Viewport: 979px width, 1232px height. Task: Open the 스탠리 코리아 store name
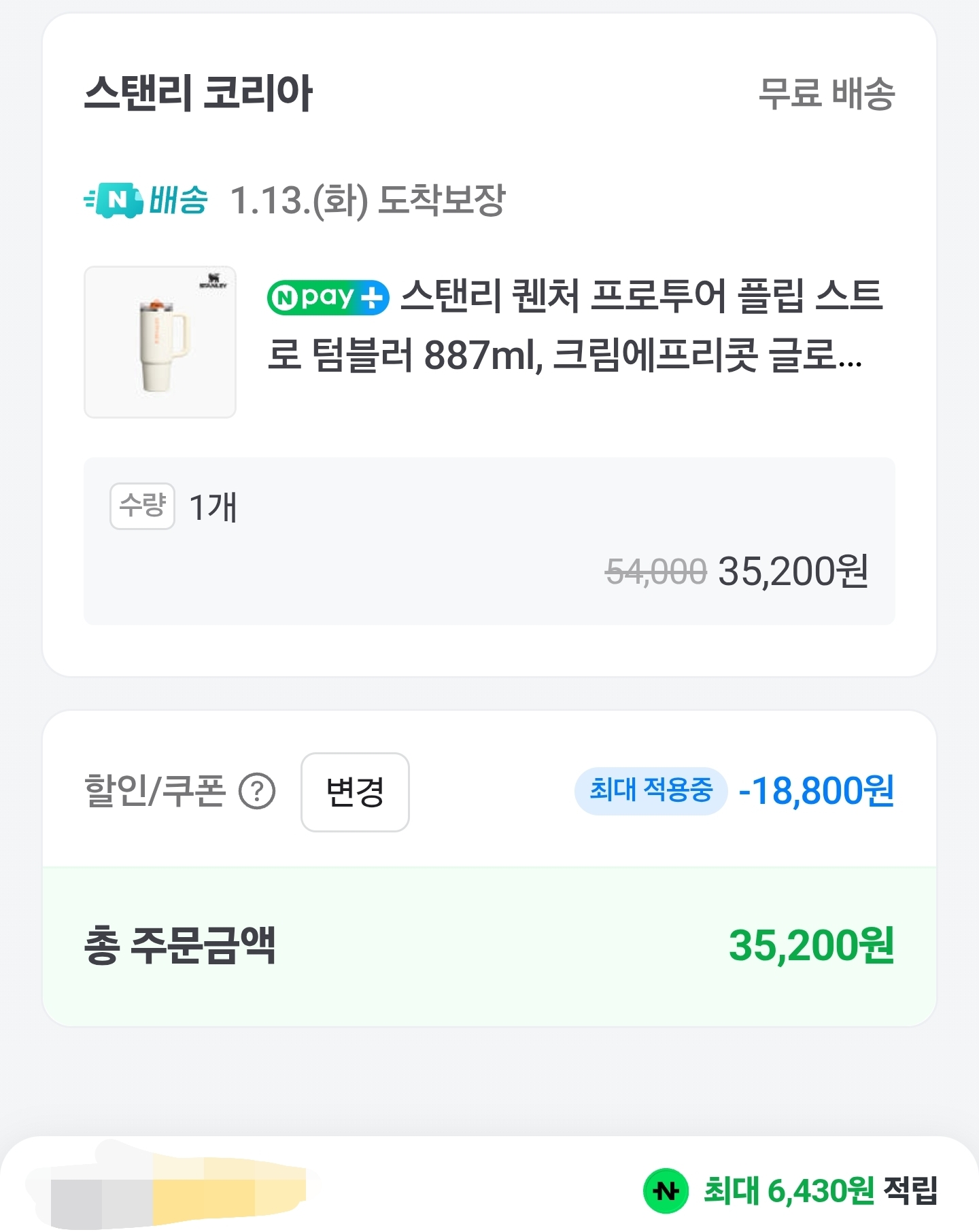pyautogui.click(x=198, y=93)
